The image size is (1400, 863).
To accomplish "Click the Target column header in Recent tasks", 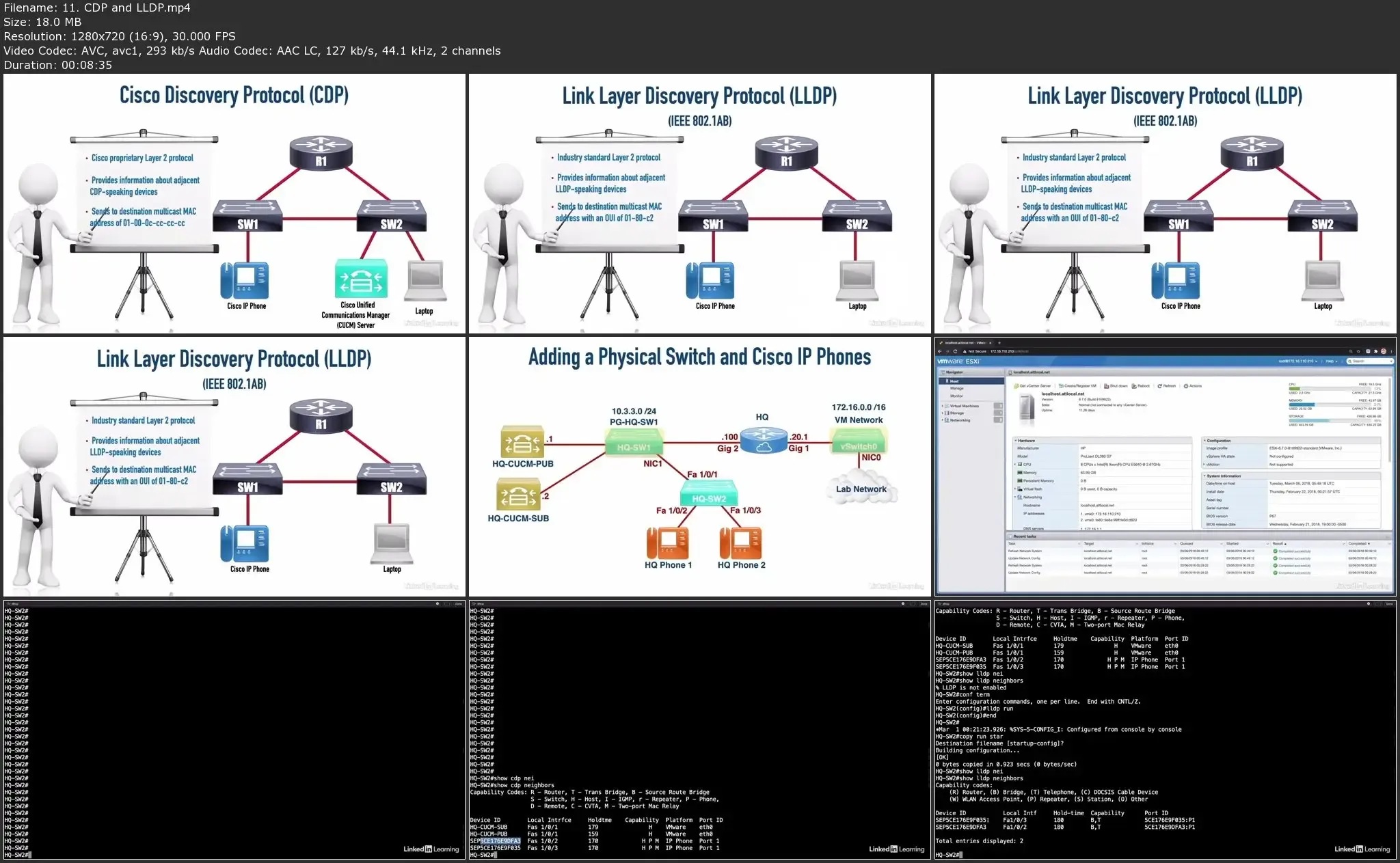I will tap(1110, 543).
